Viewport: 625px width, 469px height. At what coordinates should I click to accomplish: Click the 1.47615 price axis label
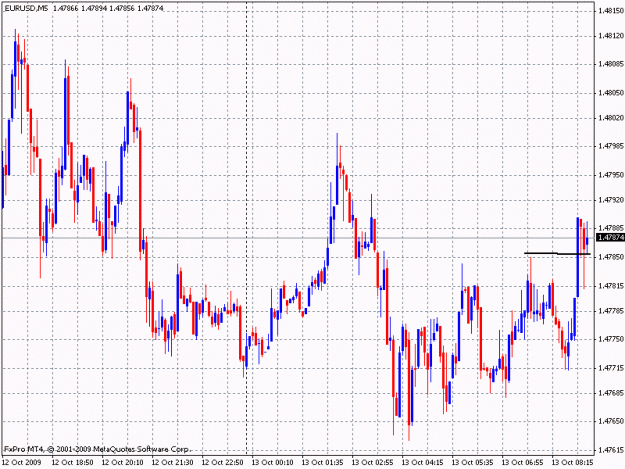point(611,450)
